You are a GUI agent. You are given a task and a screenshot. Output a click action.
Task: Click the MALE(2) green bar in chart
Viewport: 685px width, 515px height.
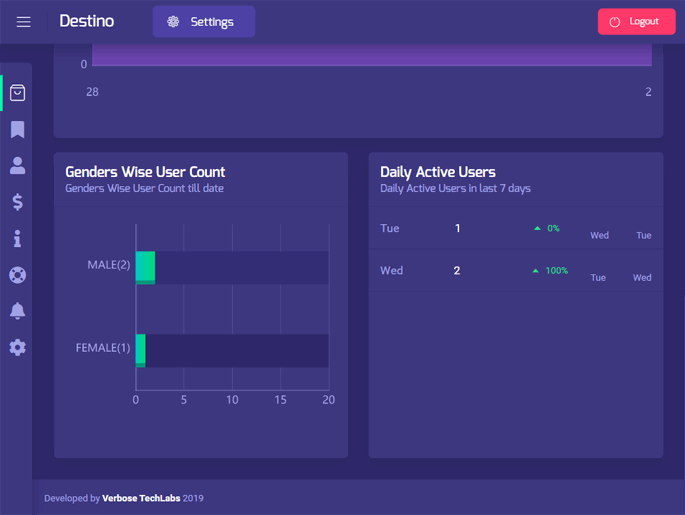coord(145,267)
